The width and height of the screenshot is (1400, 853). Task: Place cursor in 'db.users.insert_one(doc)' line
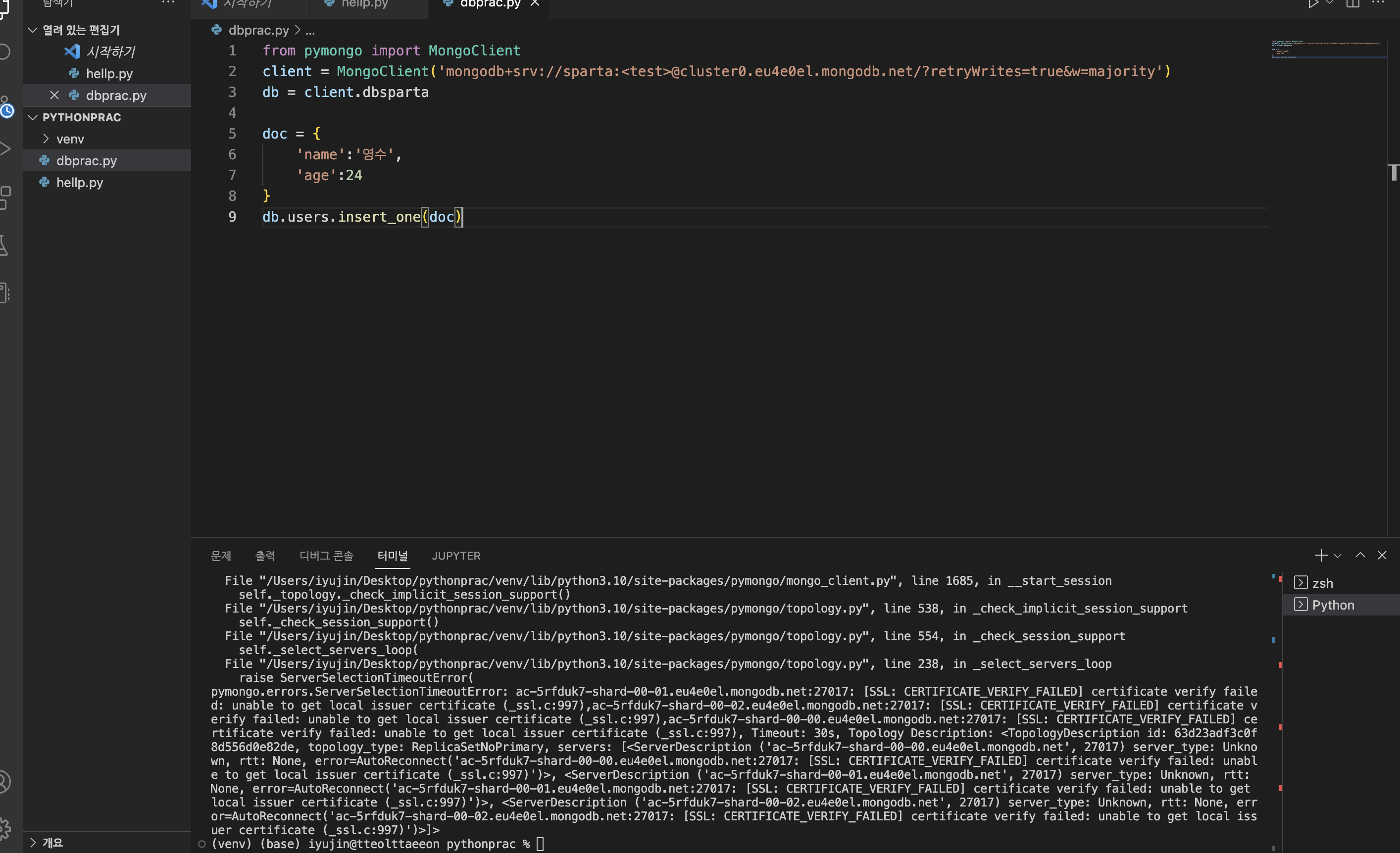[362, 216]
